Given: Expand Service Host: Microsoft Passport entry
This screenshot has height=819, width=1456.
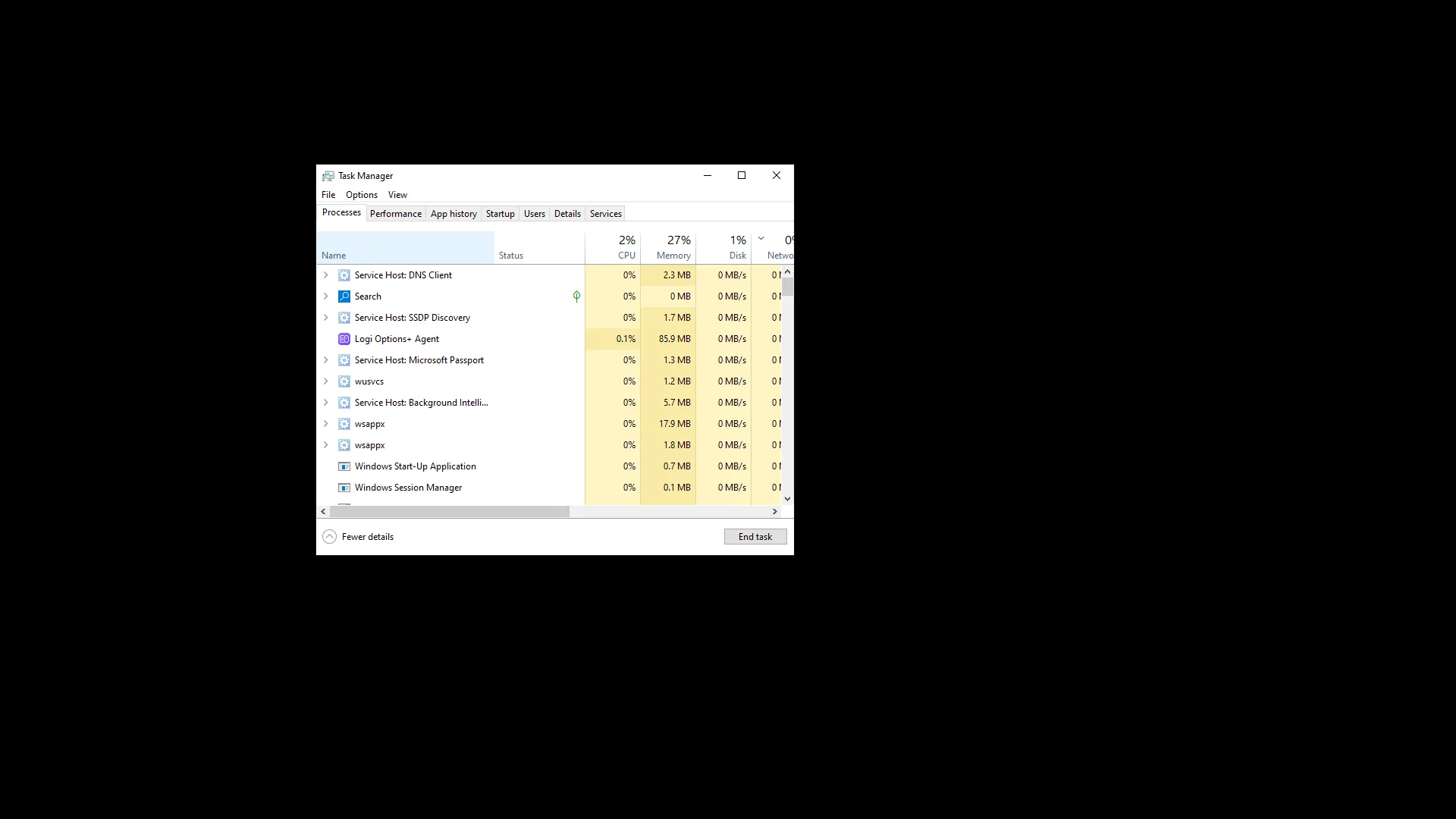Looking at the screenshot, I should [326, 360].
